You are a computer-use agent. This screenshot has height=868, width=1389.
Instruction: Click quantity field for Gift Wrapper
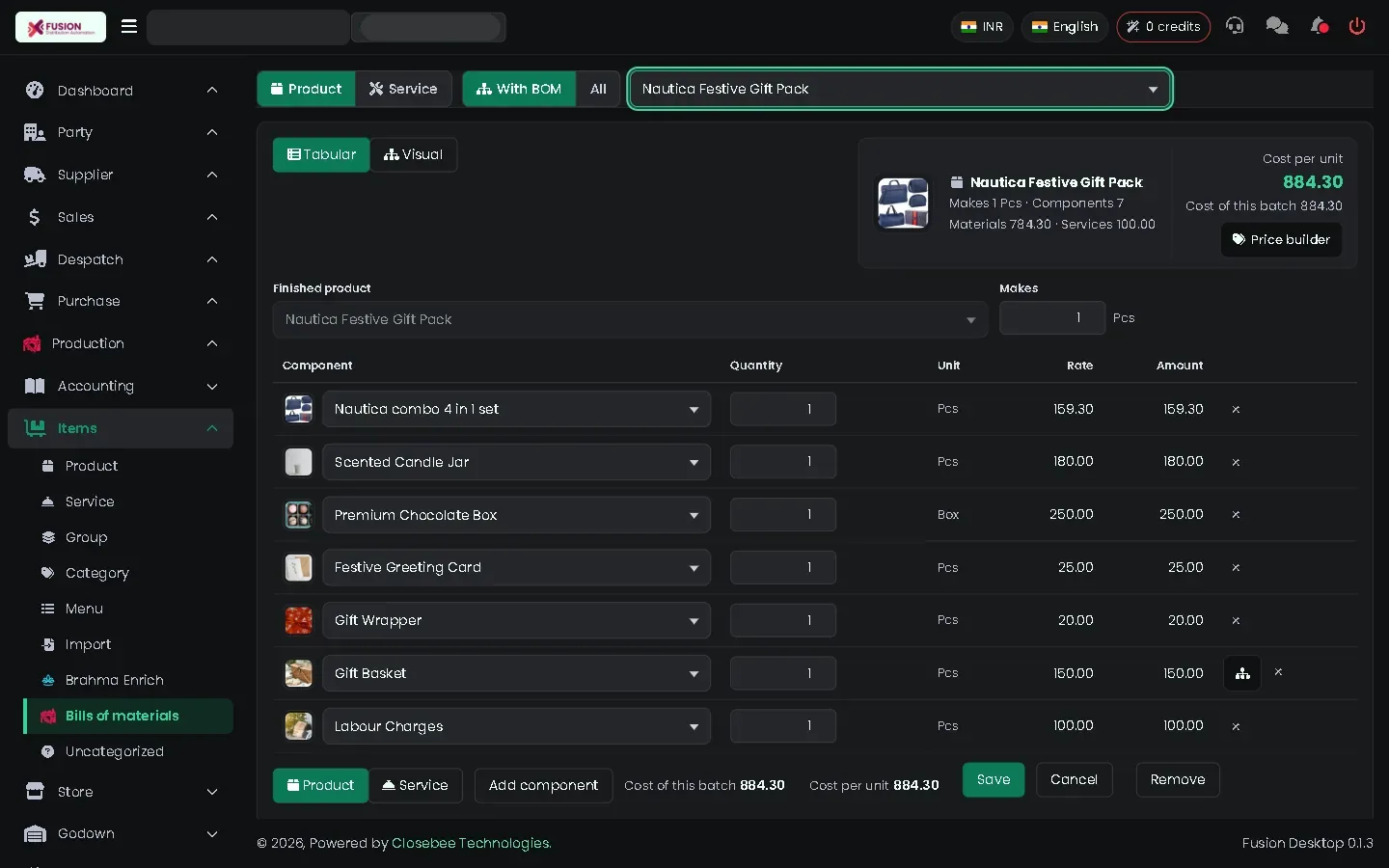click(x=782, y=620)
